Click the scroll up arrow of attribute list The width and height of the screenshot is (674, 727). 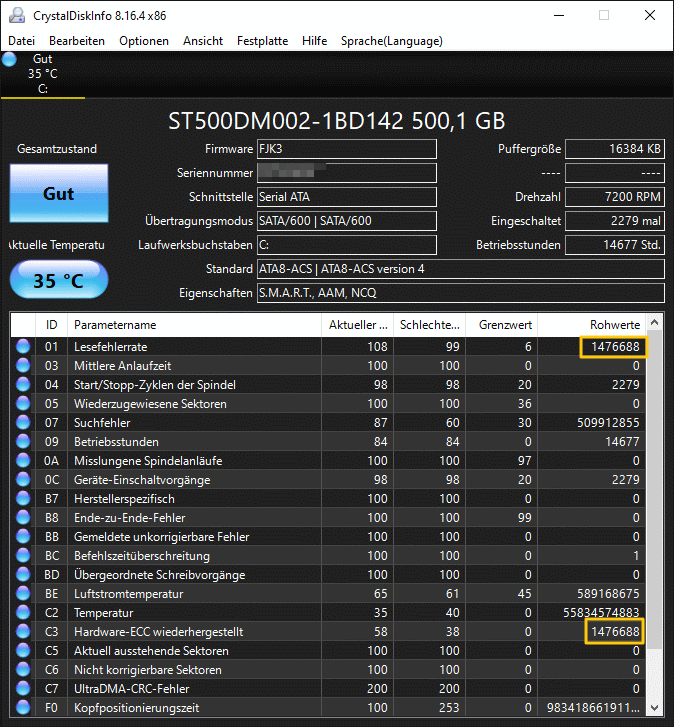(655, 322)
